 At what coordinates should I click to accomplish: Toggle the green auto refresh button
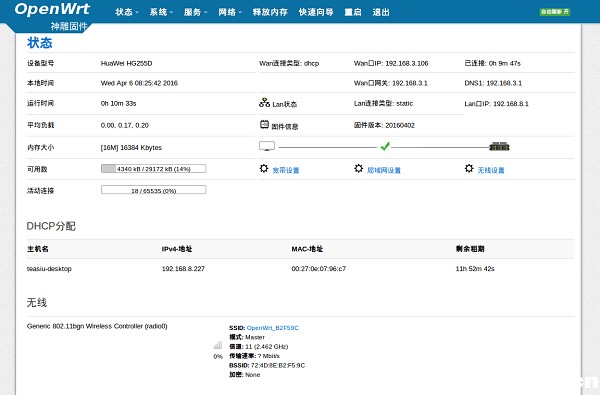(555, 12)
